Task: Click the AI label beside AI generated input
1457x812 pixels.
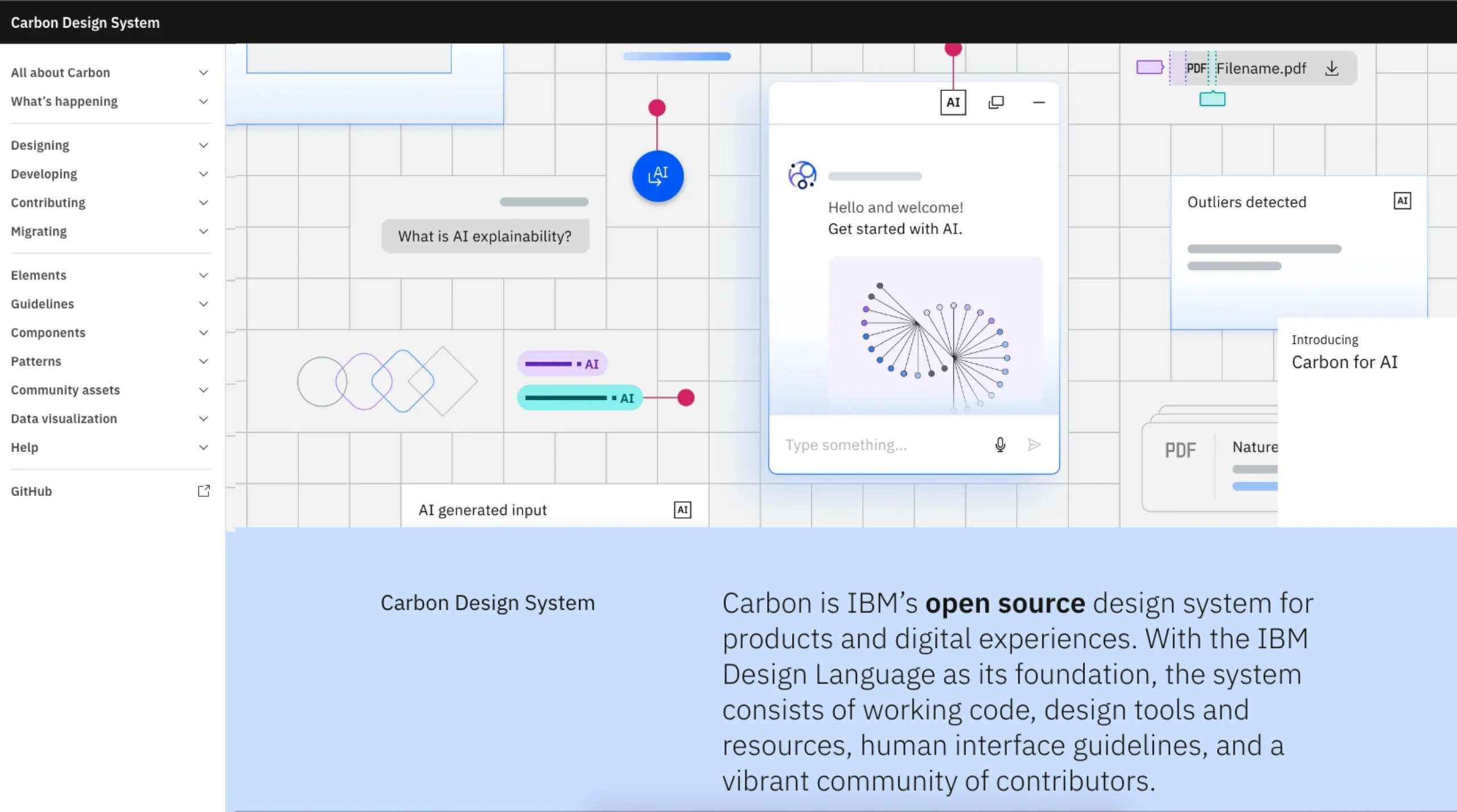Action: [682, 510]
